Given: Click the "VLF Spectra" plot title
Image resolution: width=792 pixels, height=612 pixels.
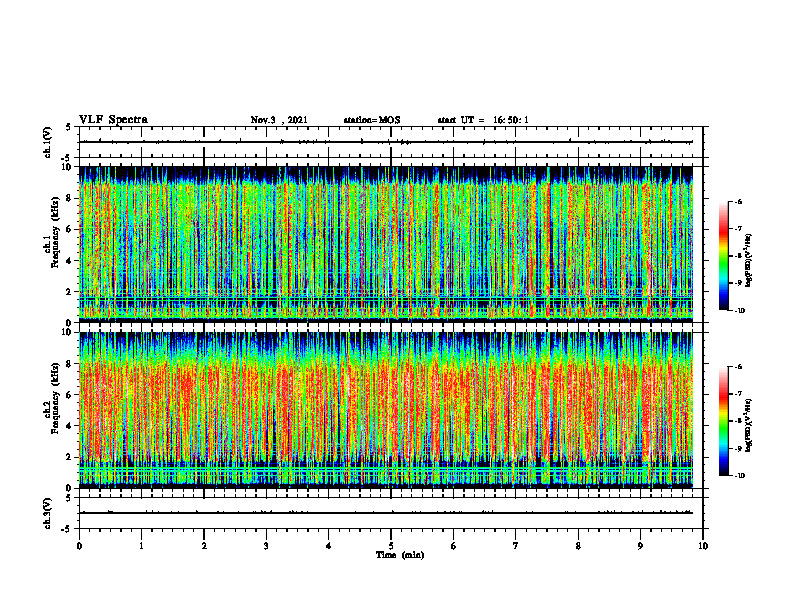Looking at the screenshot, I should tap(113, 120).
